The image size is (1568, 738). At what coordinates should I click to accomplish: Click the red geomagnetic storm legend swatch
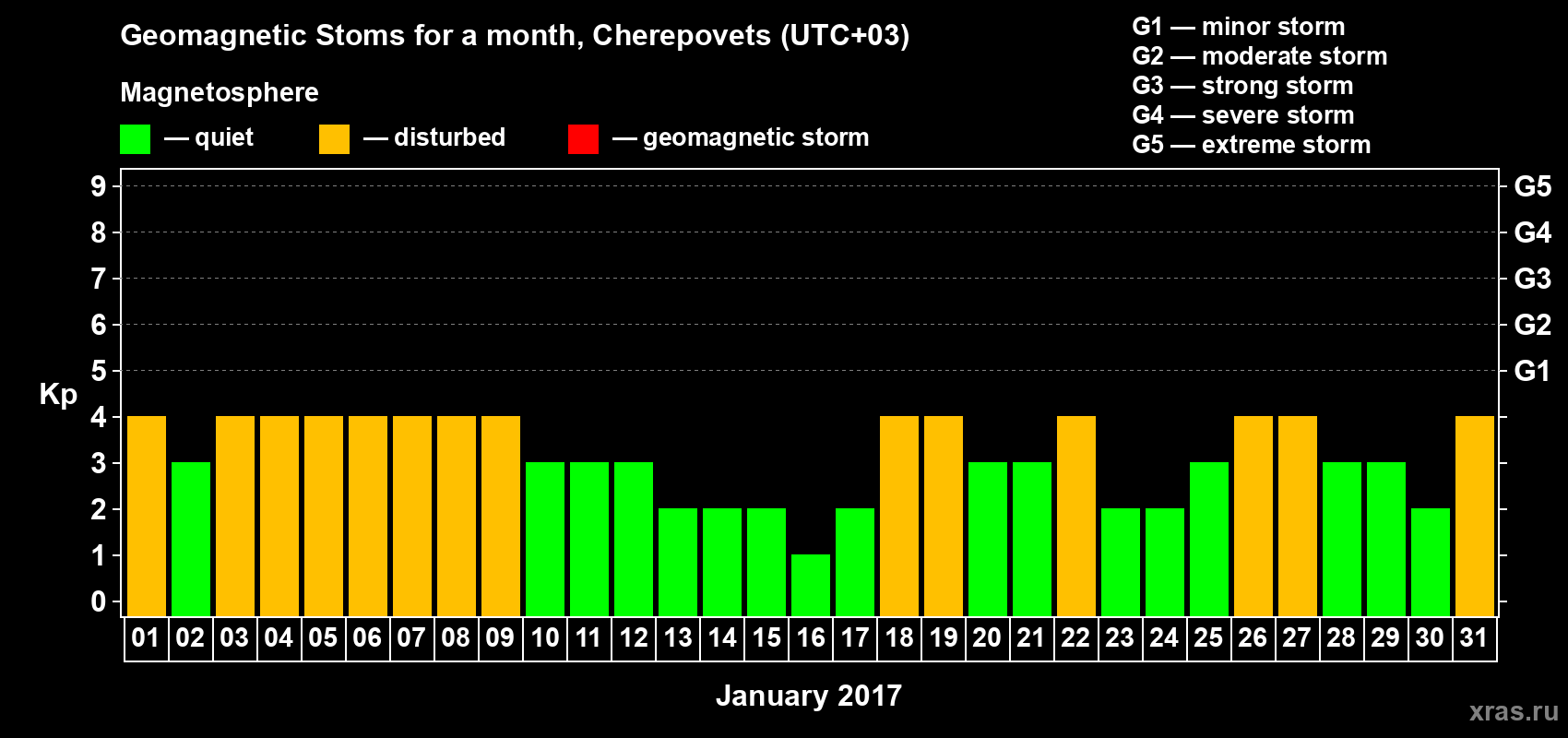pos(583,139)
